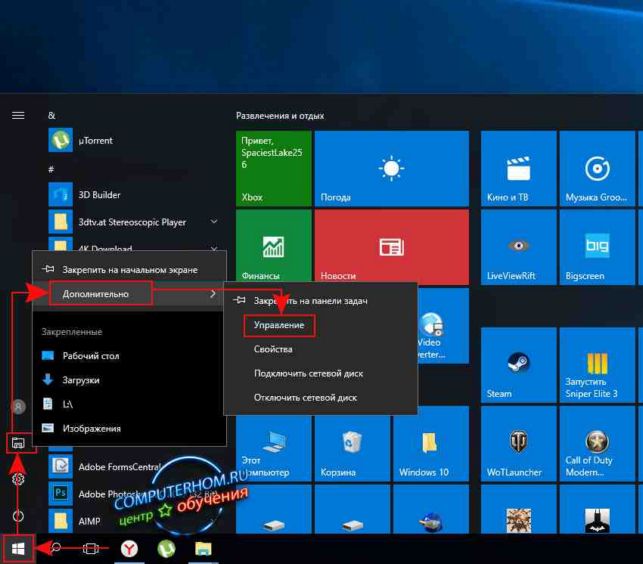Open Settings gear in Start sidebar
Screen dimensions: 643x564
click(x=18, y=479)
